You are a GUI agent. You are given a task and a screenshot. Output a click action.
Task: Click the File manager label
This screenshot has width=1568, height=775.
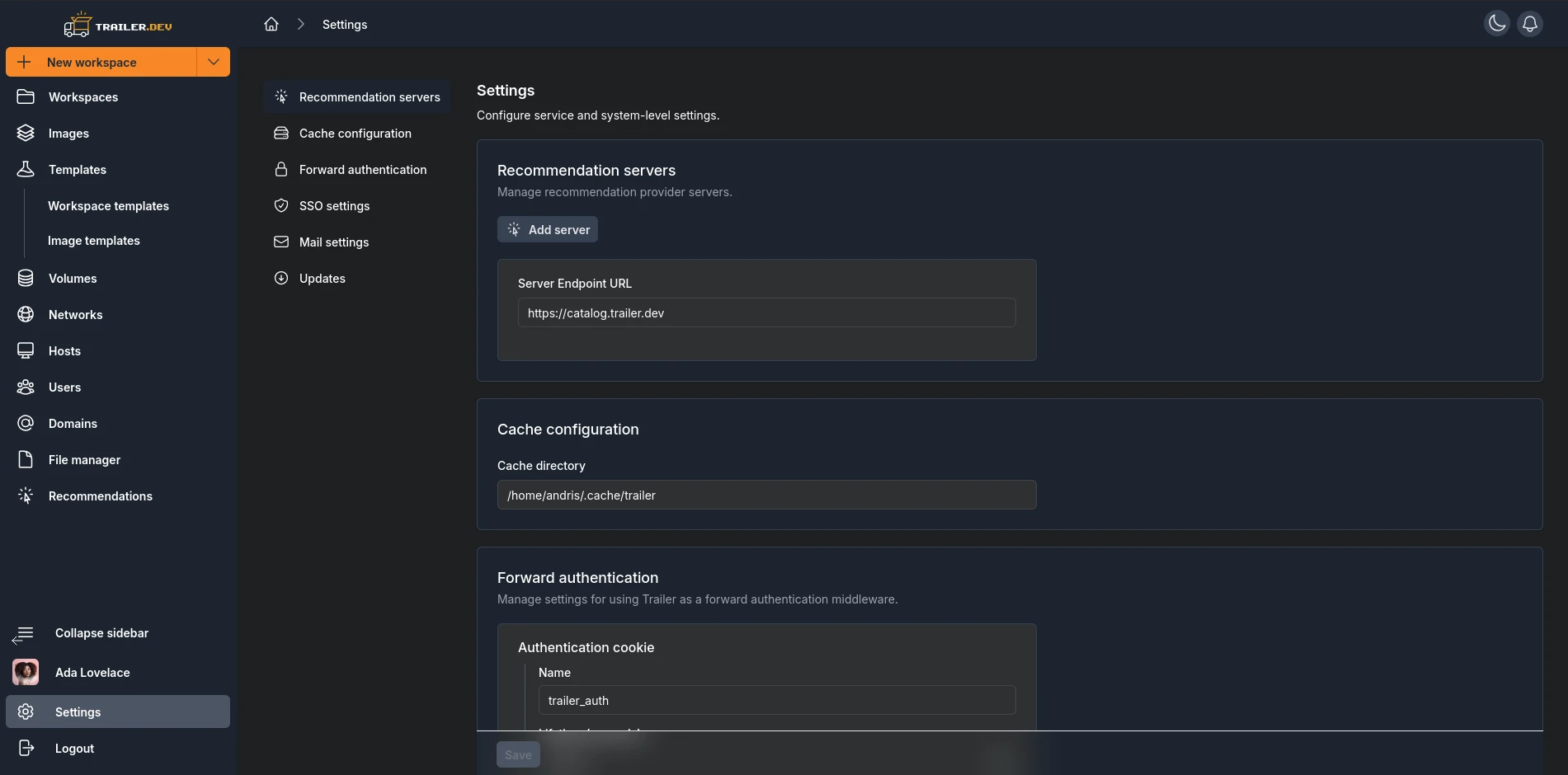point(84,459)
